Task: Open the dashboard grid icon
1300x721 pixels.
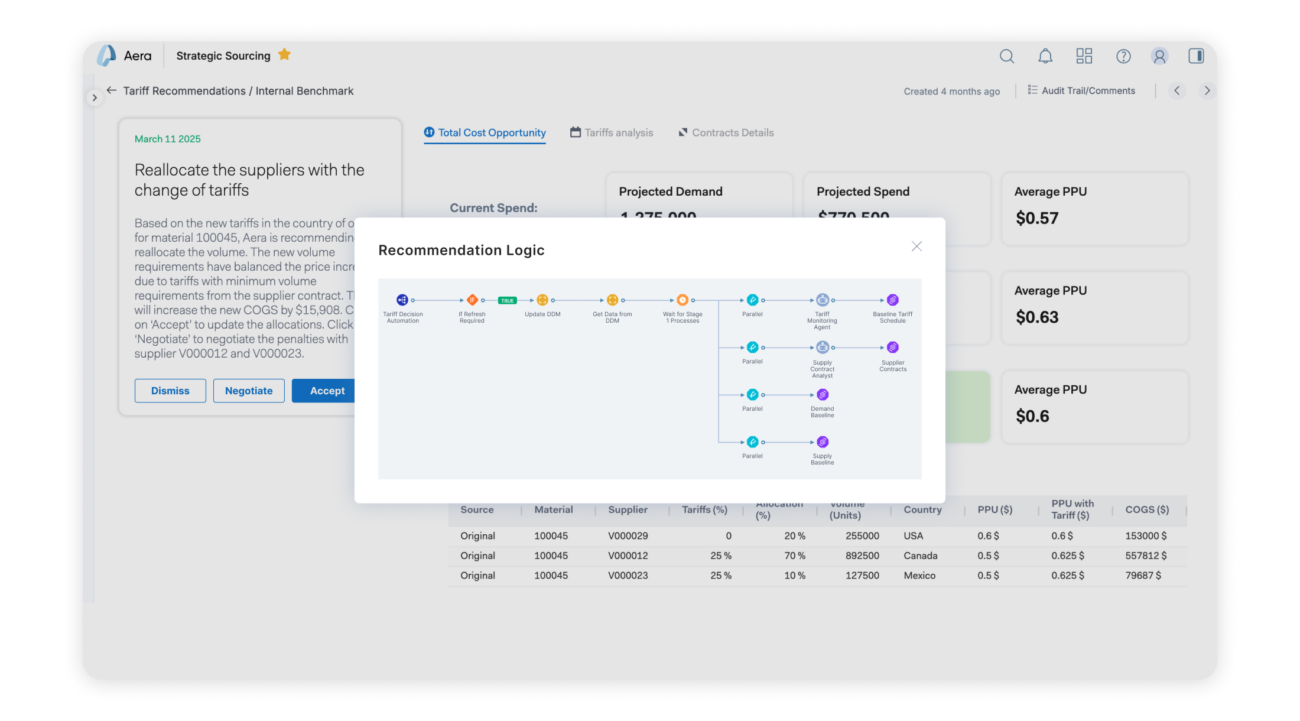Action: 1084,56
